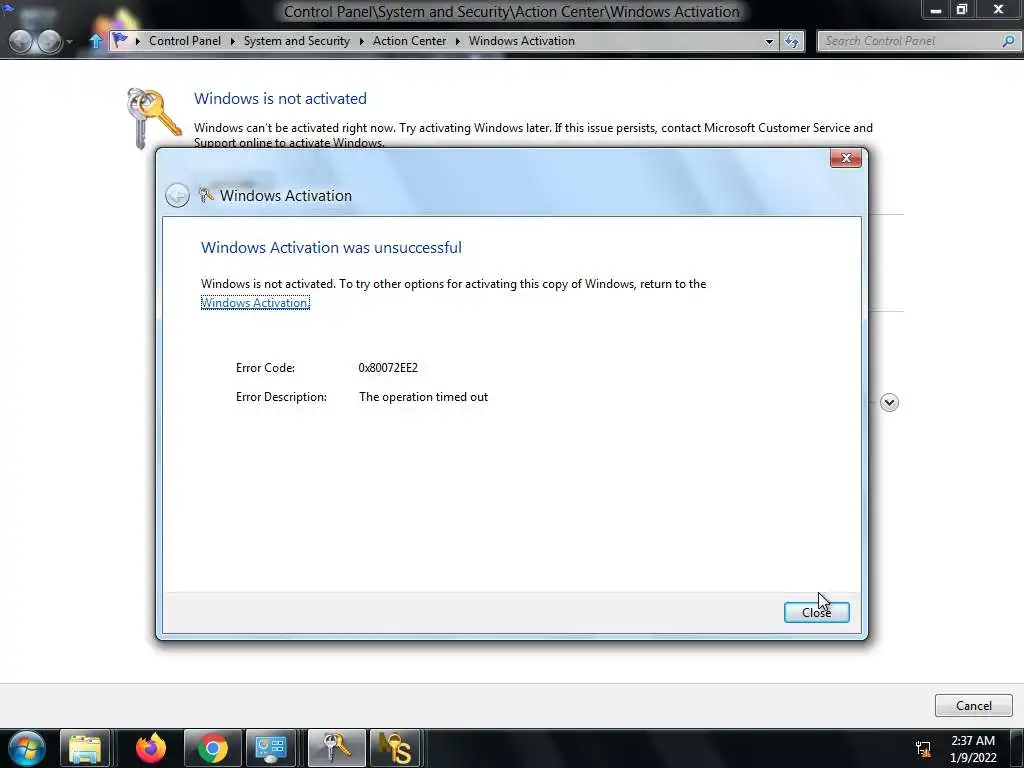Image resolution: width=1024 pixels, height=768 pixels.
Task: Expand arrow after Action Center breadcrumb
Action: (x=457, y=41)
